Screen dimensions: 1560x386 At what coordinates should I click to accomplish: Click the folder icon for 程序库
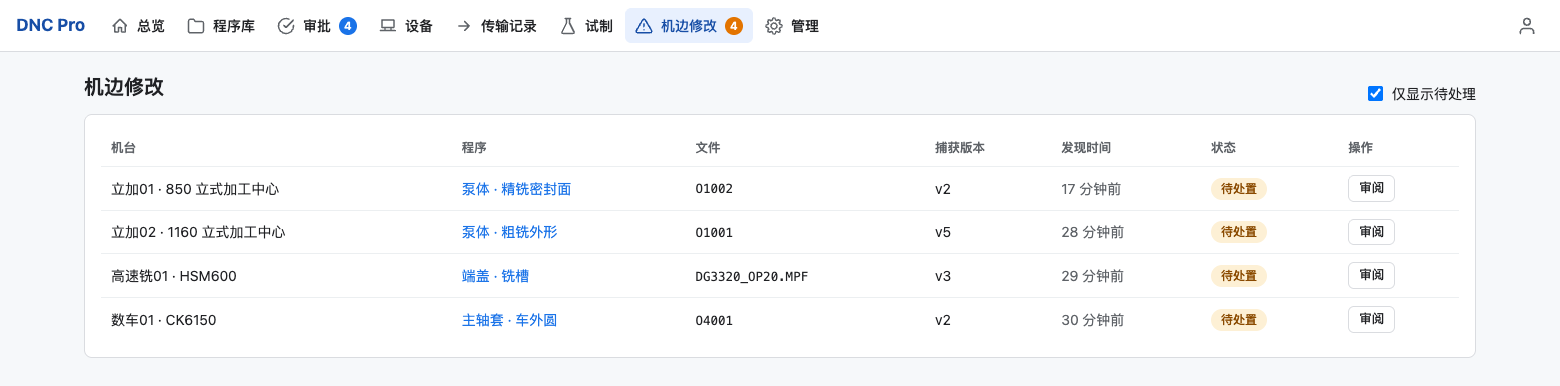point(196,26)
